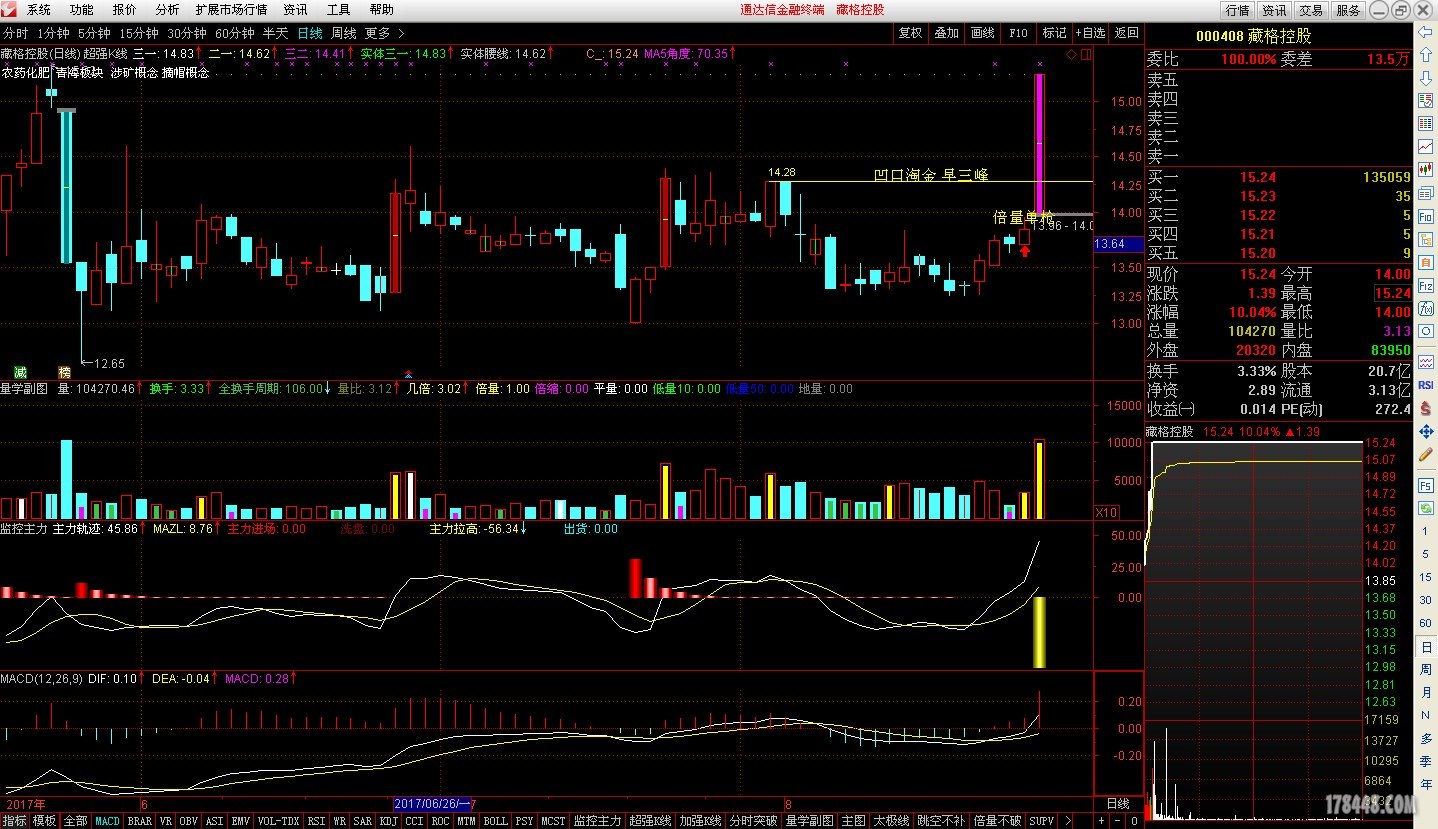Select the MACD indicator tab
The image size is (1438, 829).
pos(107,821)
